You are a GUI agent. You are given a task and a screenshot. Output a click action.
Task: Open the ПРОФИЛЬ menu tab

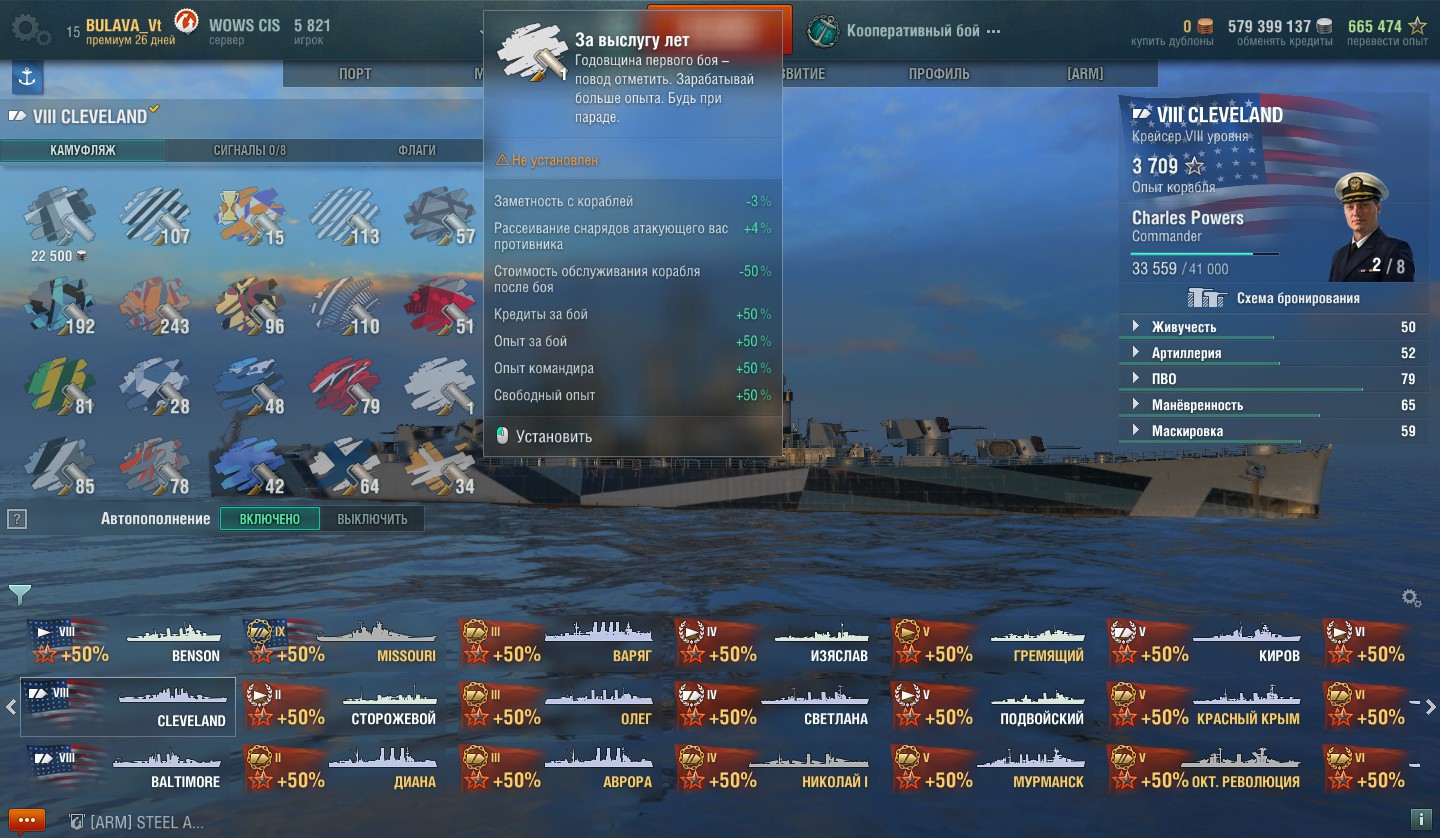coord(939,74)
